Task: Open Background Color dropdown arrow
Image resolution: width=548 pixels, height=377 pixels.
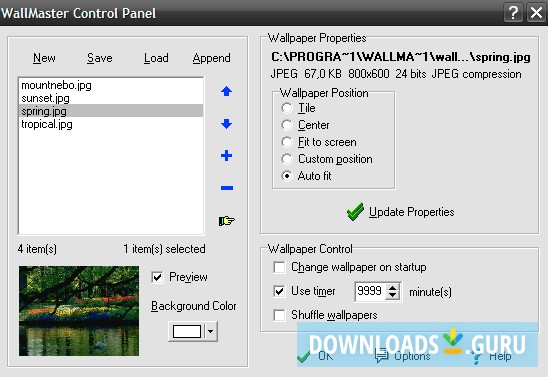Action: [x=210, y=331]
